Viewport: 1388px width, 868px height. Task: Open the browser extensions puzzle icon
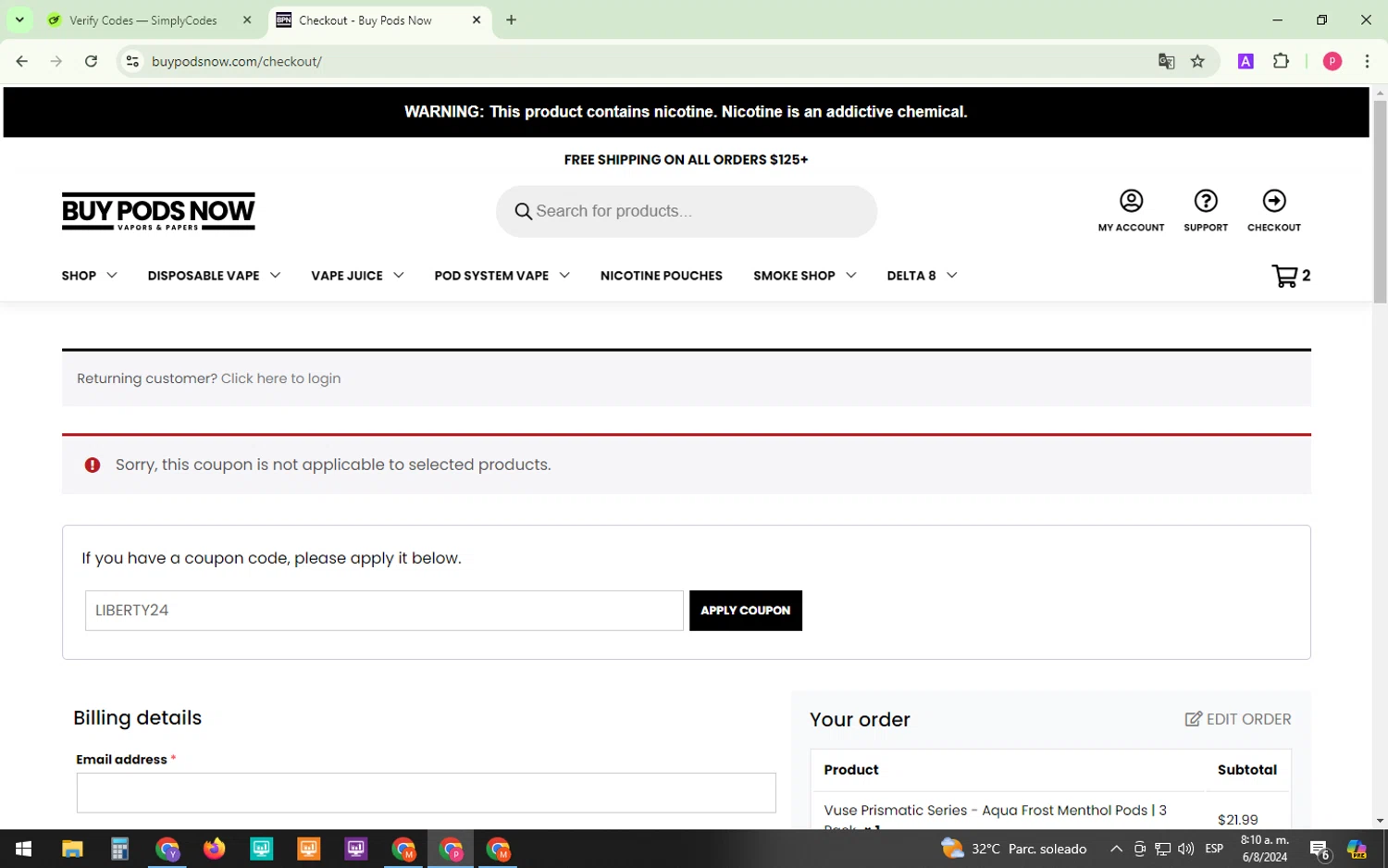pos(1281,61)
